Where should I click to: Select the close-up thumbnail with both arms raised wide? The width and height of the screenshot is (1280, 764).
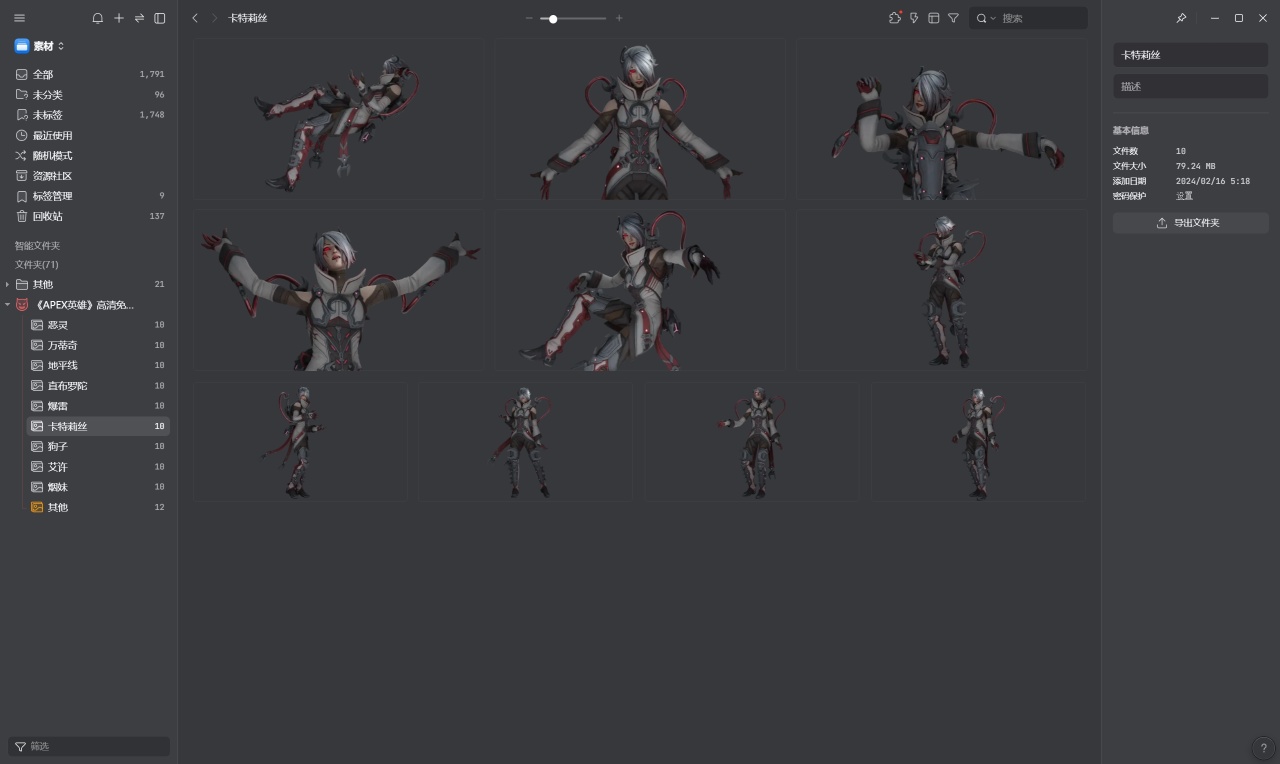point(339,291)
